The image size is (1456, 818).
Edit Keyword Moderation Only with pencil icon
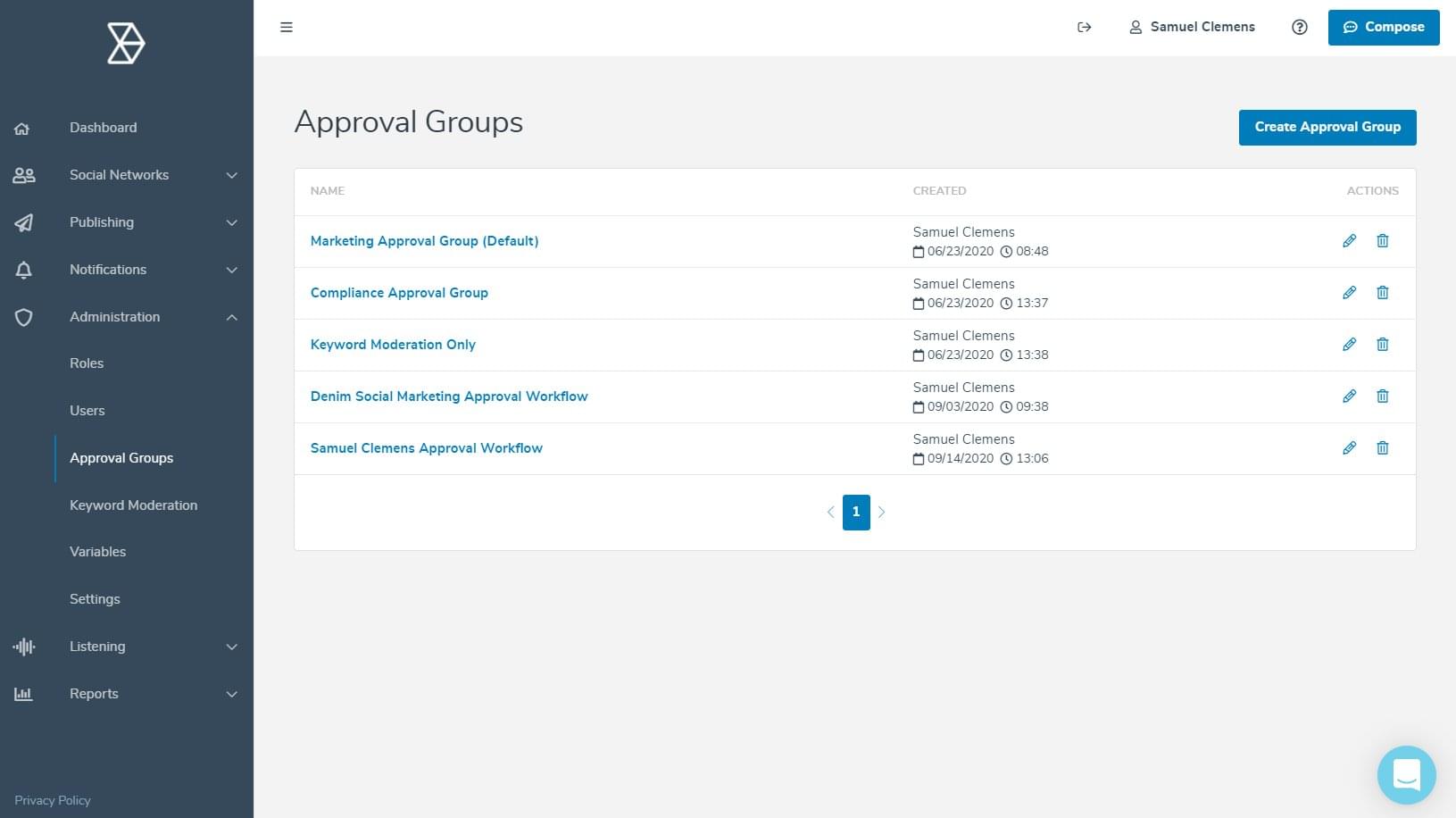click(1349, 345)
